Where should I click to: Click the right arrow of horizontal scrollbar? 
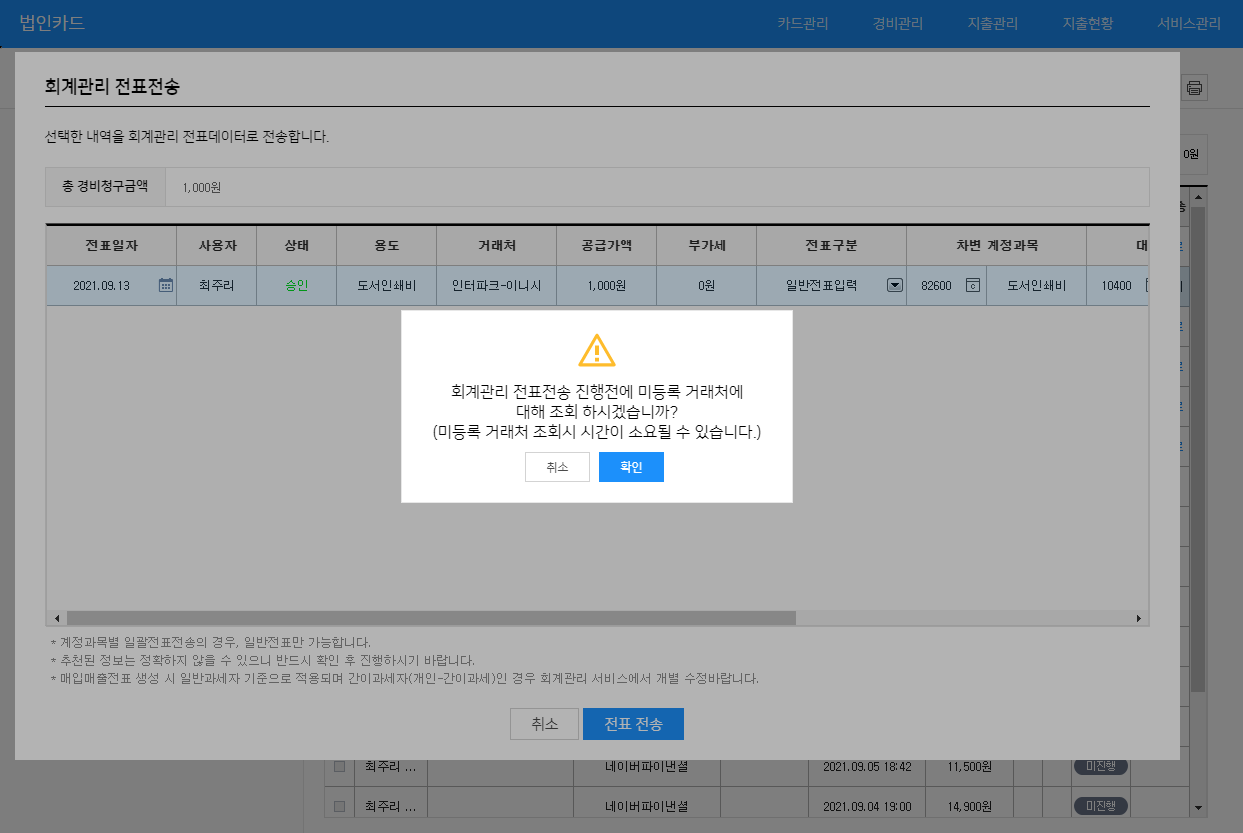(1139, 618)
